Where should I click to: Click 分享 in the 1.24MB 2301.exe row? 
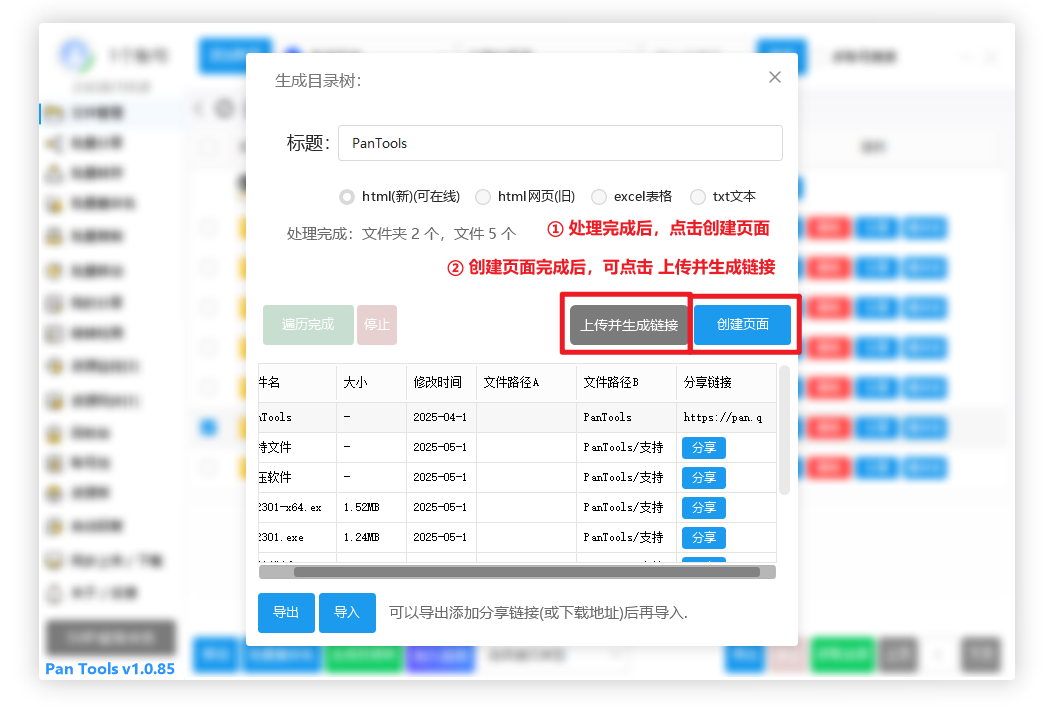pos(704,537)
